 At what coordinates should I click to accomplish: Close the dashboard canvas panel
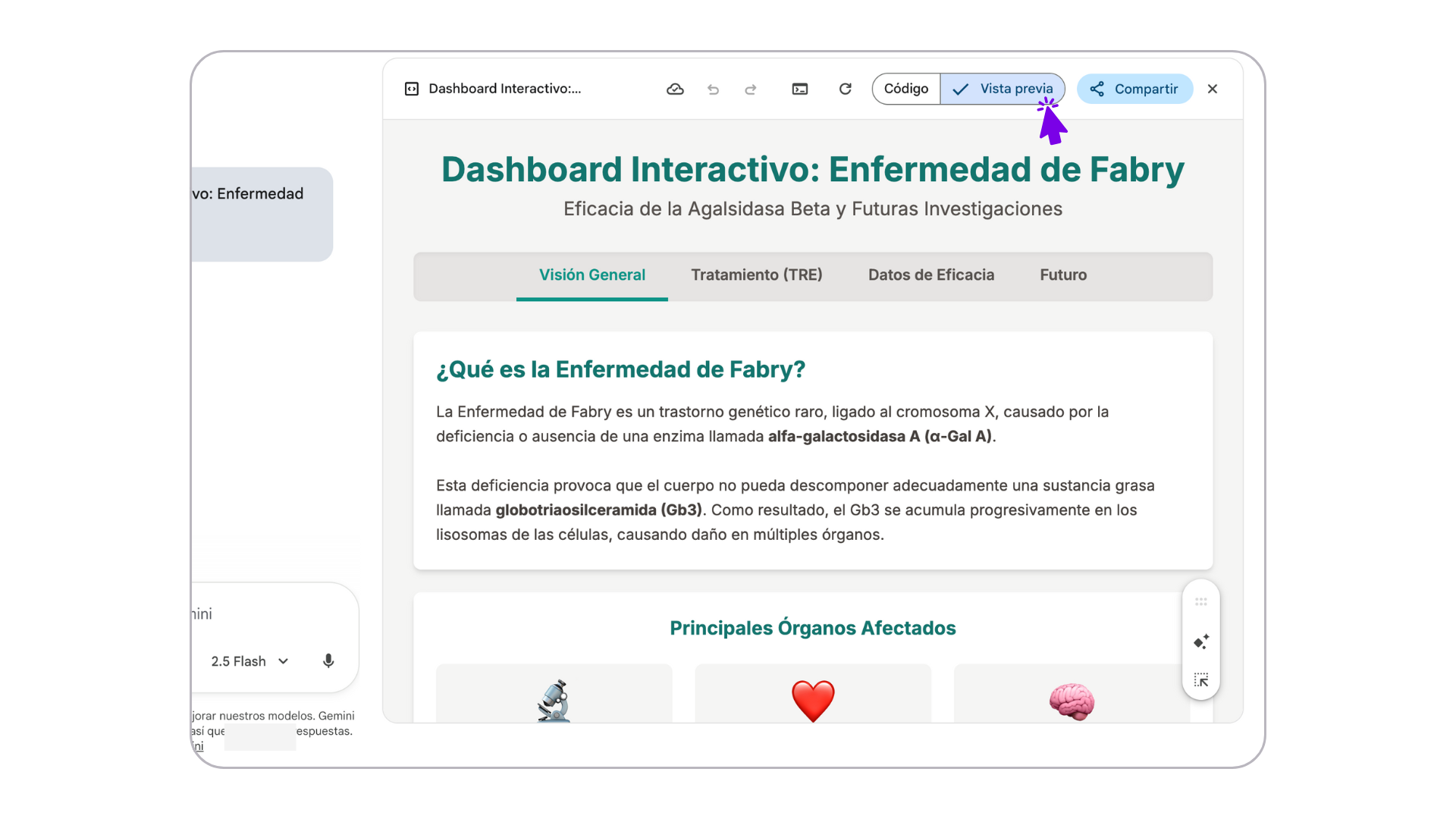(x=1212, y=89)
